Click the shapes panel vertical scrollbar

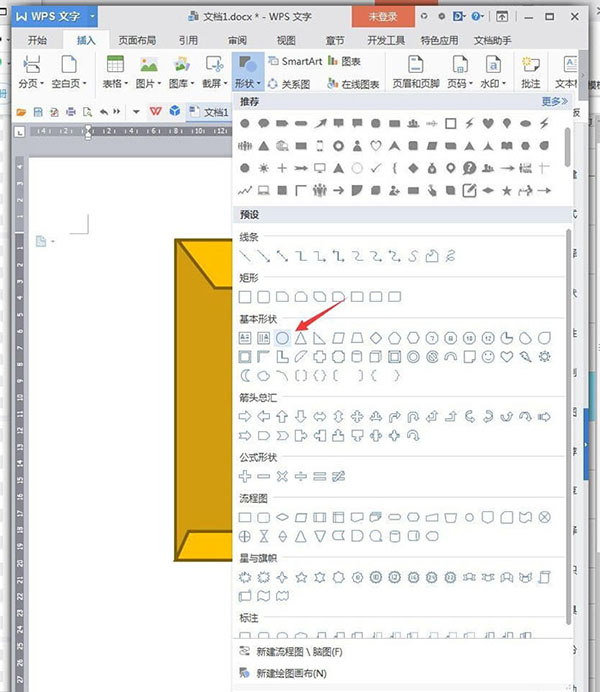pos(569,426)
